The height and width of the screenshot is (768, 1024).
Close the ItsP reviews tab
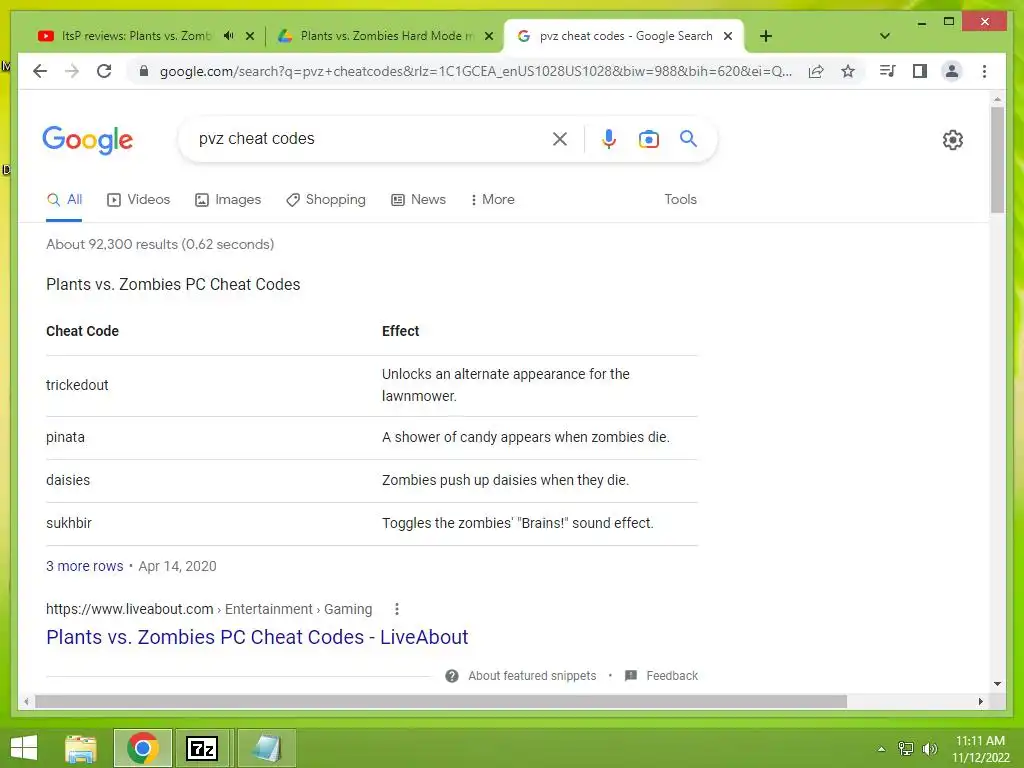point(249,36)
